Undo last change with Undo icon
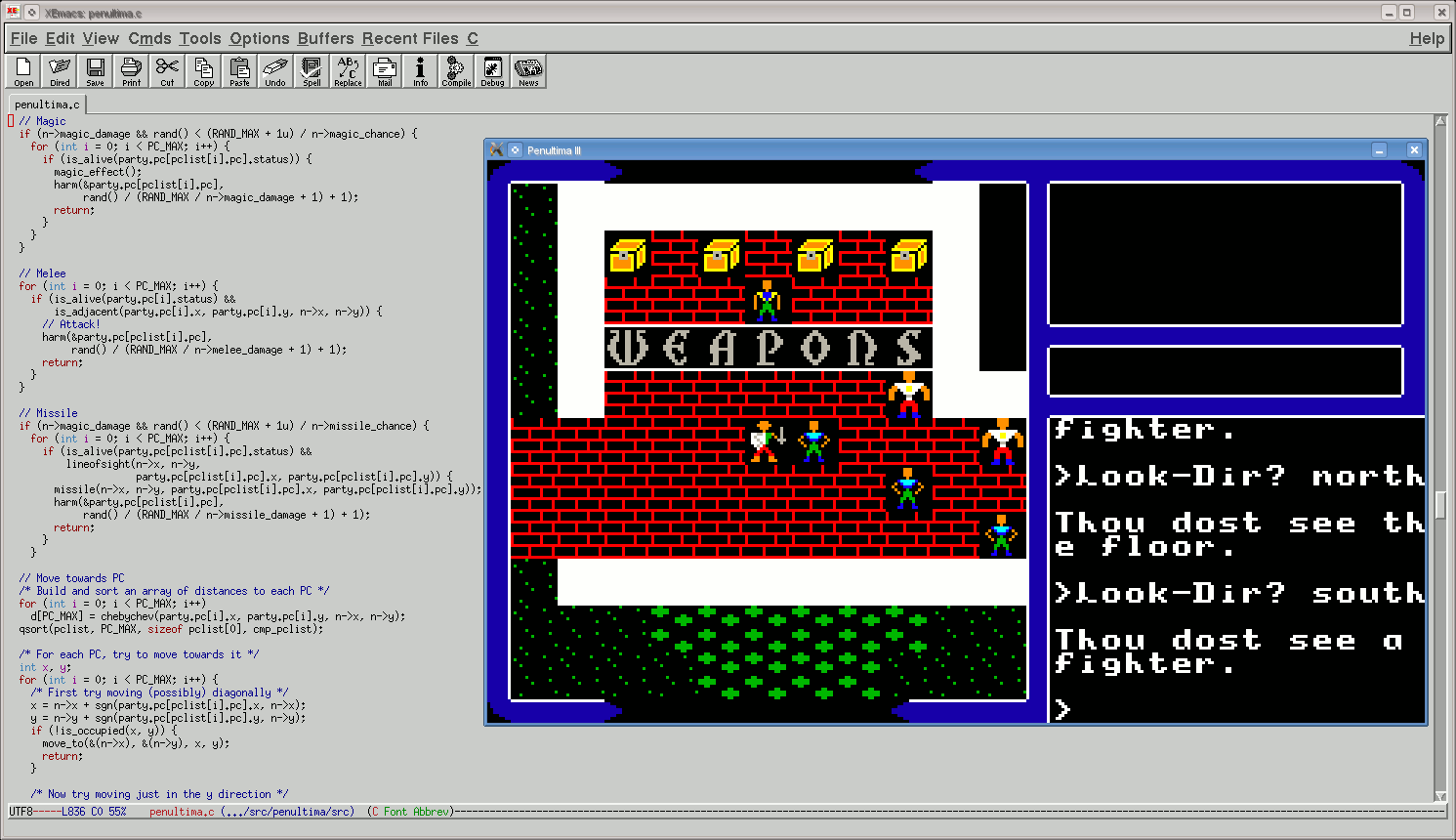 pos(275,71)
